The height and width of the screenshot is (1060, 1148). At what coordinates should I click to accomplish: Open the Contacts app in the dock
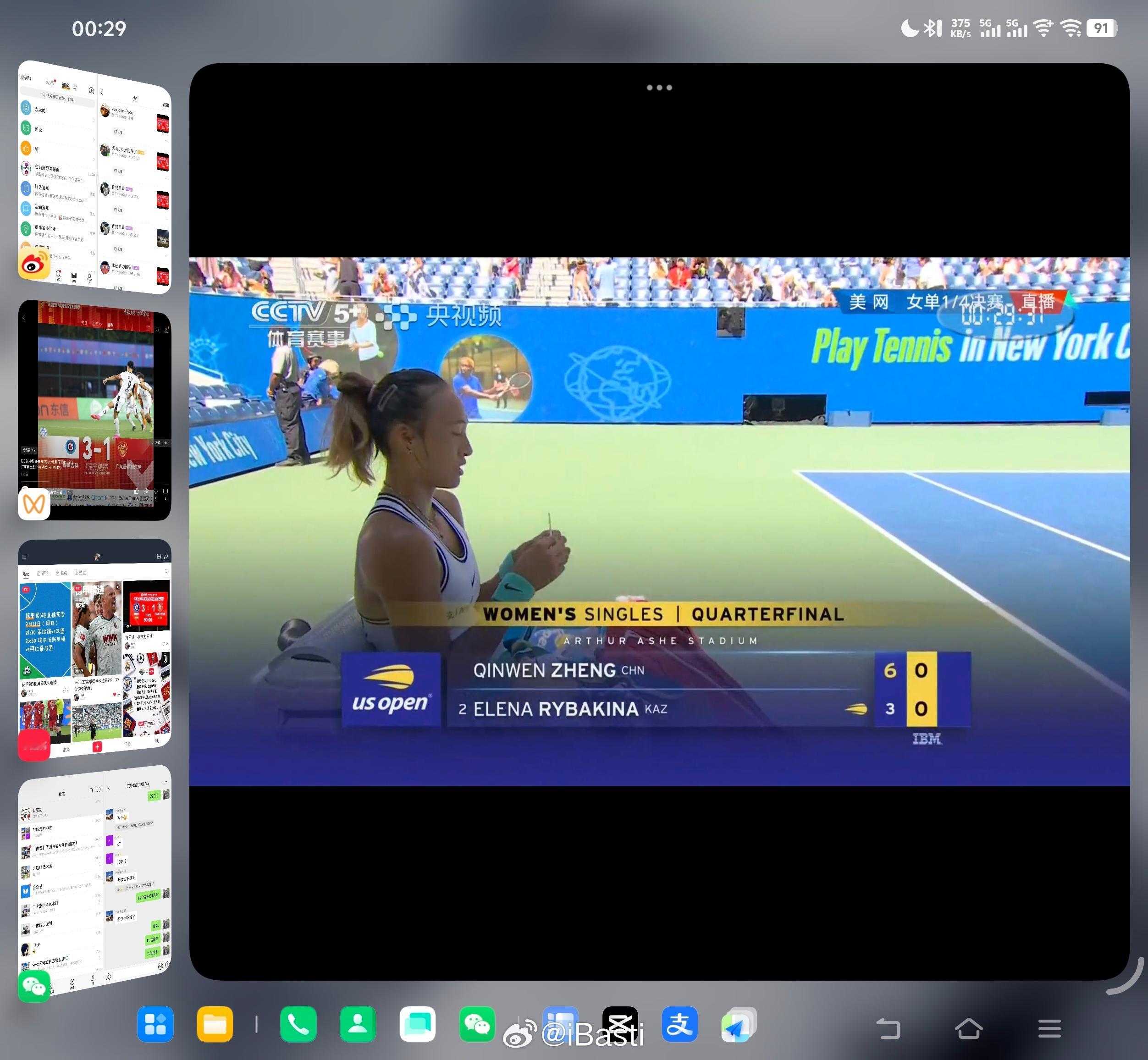pyautogui.click(x=358, y=1024)
